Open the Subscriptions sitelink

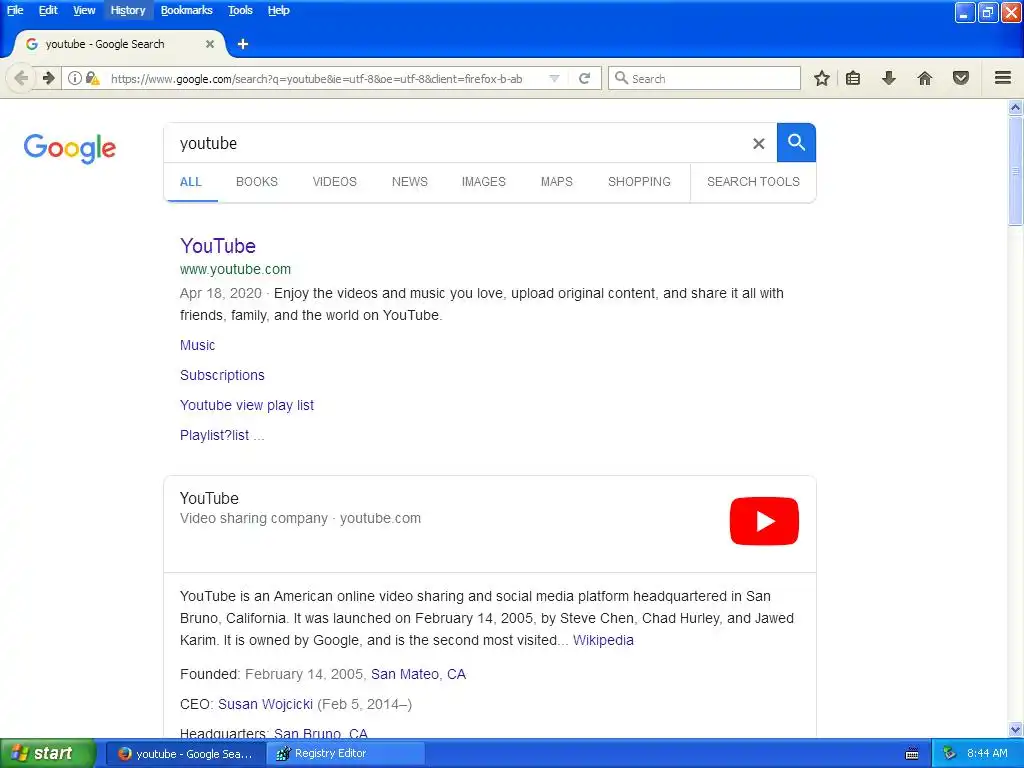point(222,375)
